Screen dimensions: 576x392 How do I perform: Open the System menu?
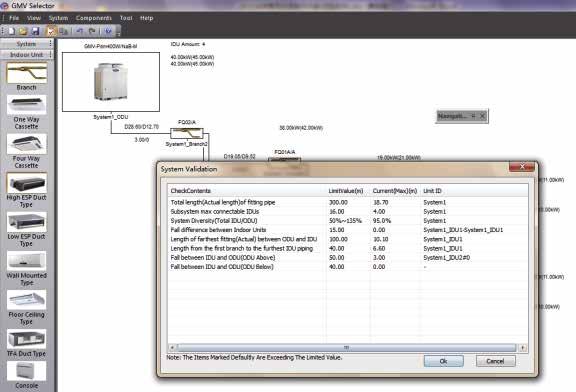58,18
